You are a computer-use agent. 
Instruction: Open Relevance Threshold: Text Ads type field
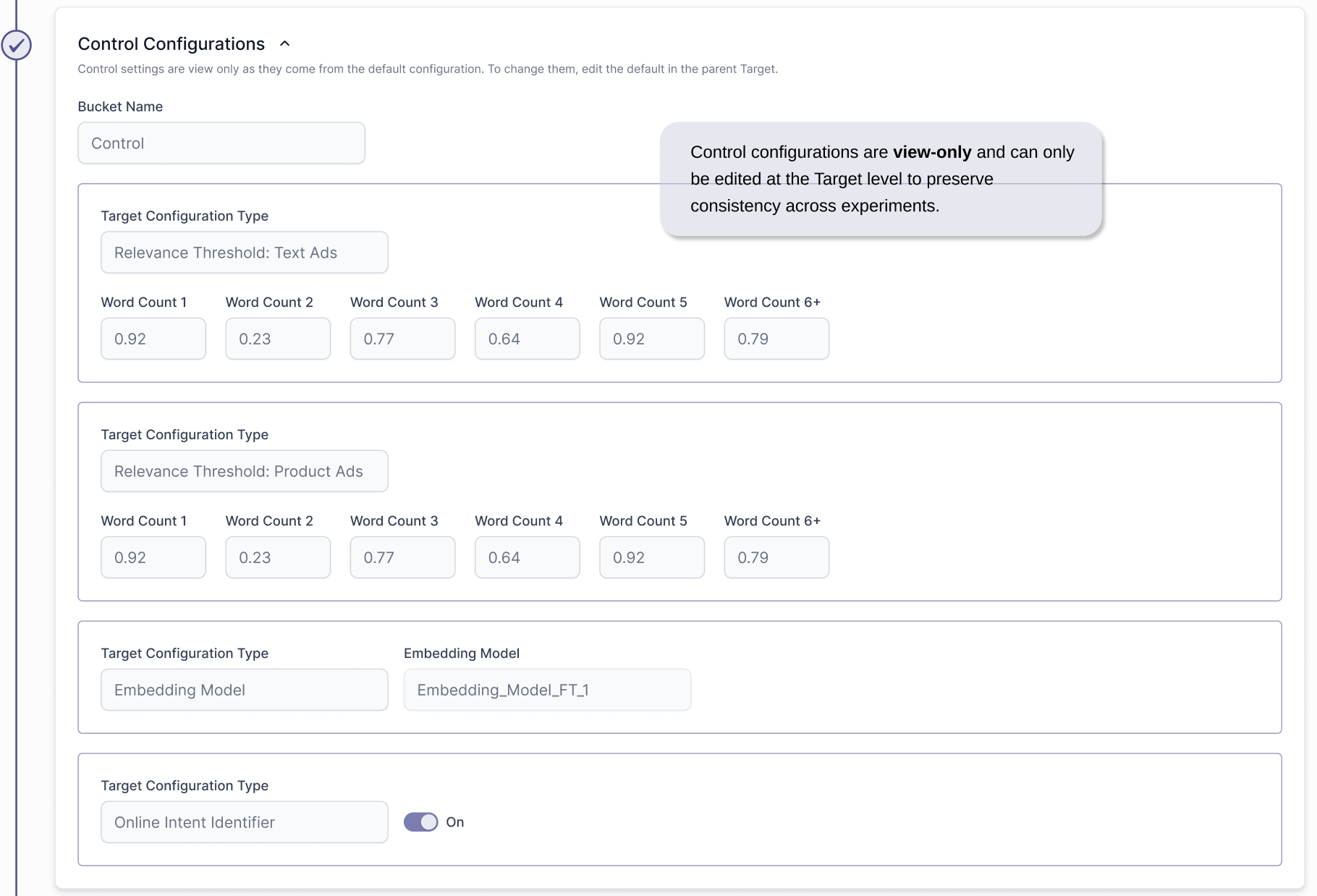[x=244, y=253]
